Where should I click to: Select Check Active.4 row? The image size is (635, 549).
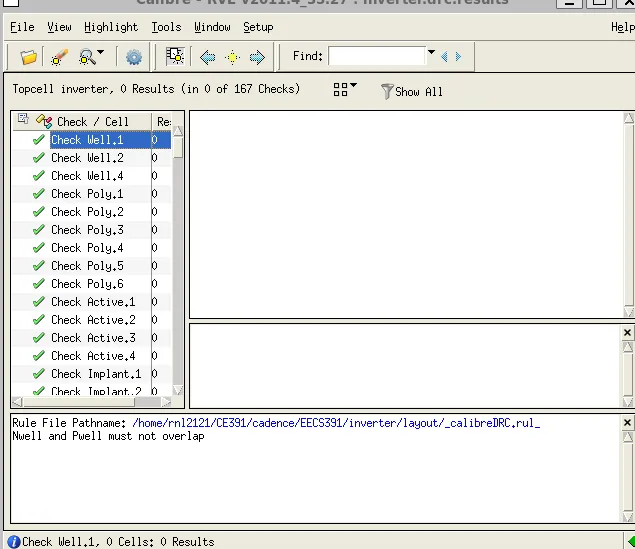92,356
